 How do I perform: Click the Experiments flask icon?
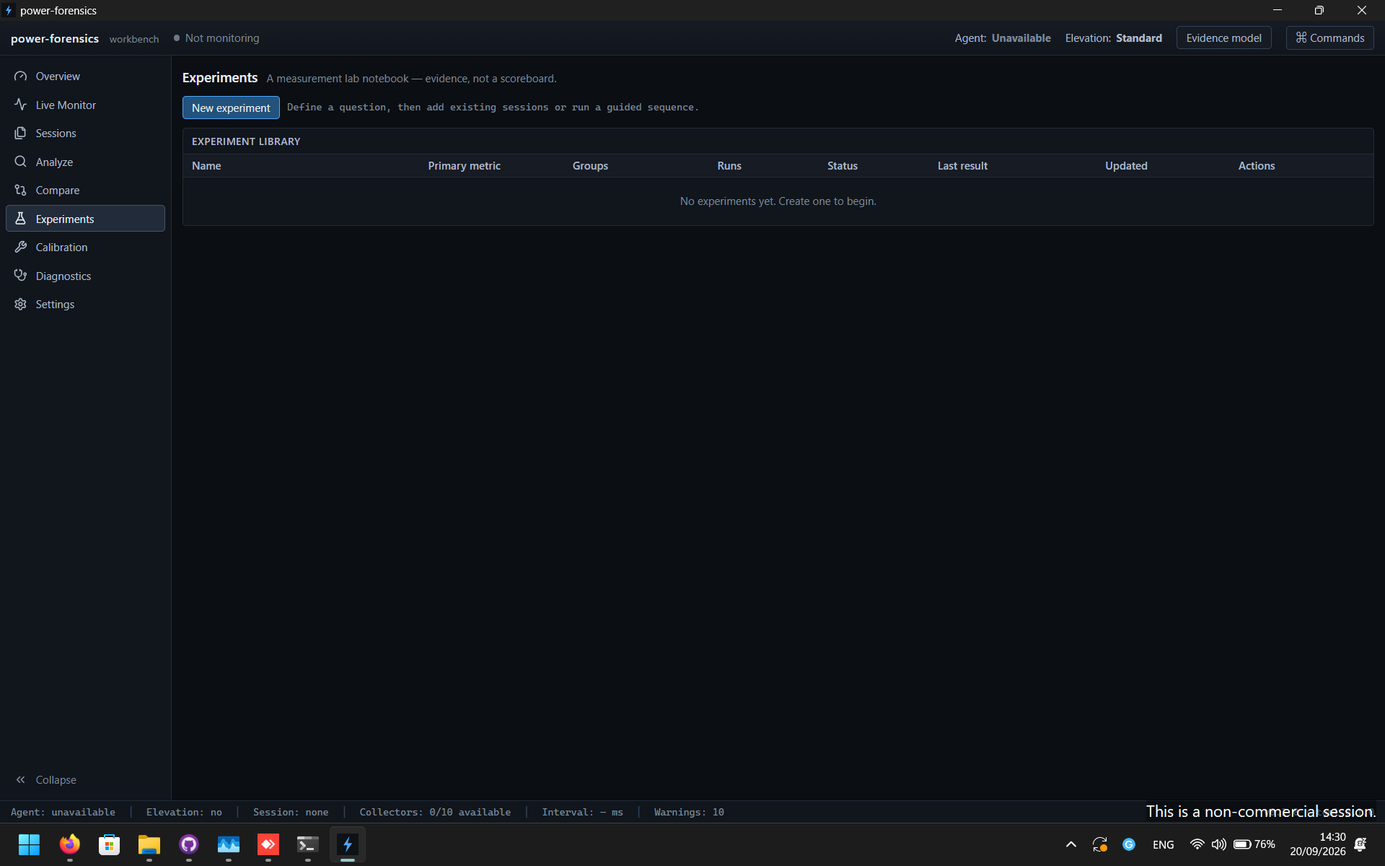(20, 219)
